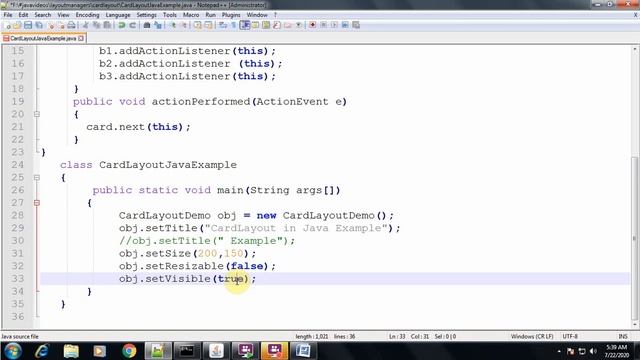Click Run Macro Multiple Times icon
Viewport: 640px width, 360px height.
pos(345,25)
